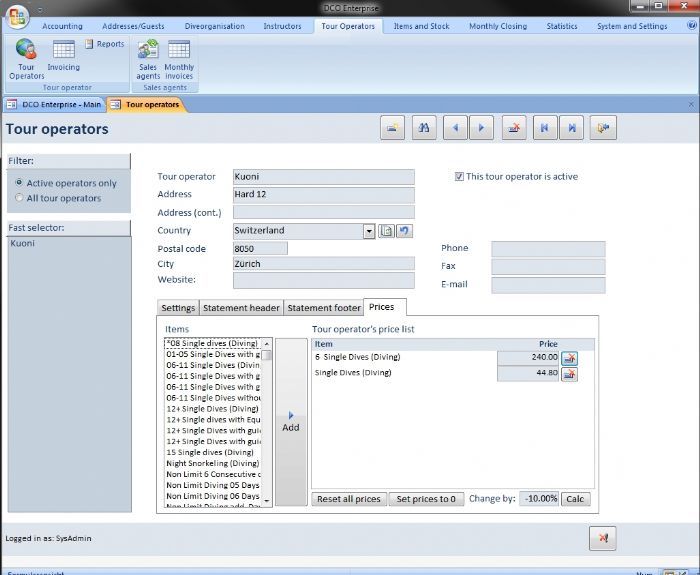Go to the previous record arrow

(x=455, y=128)
